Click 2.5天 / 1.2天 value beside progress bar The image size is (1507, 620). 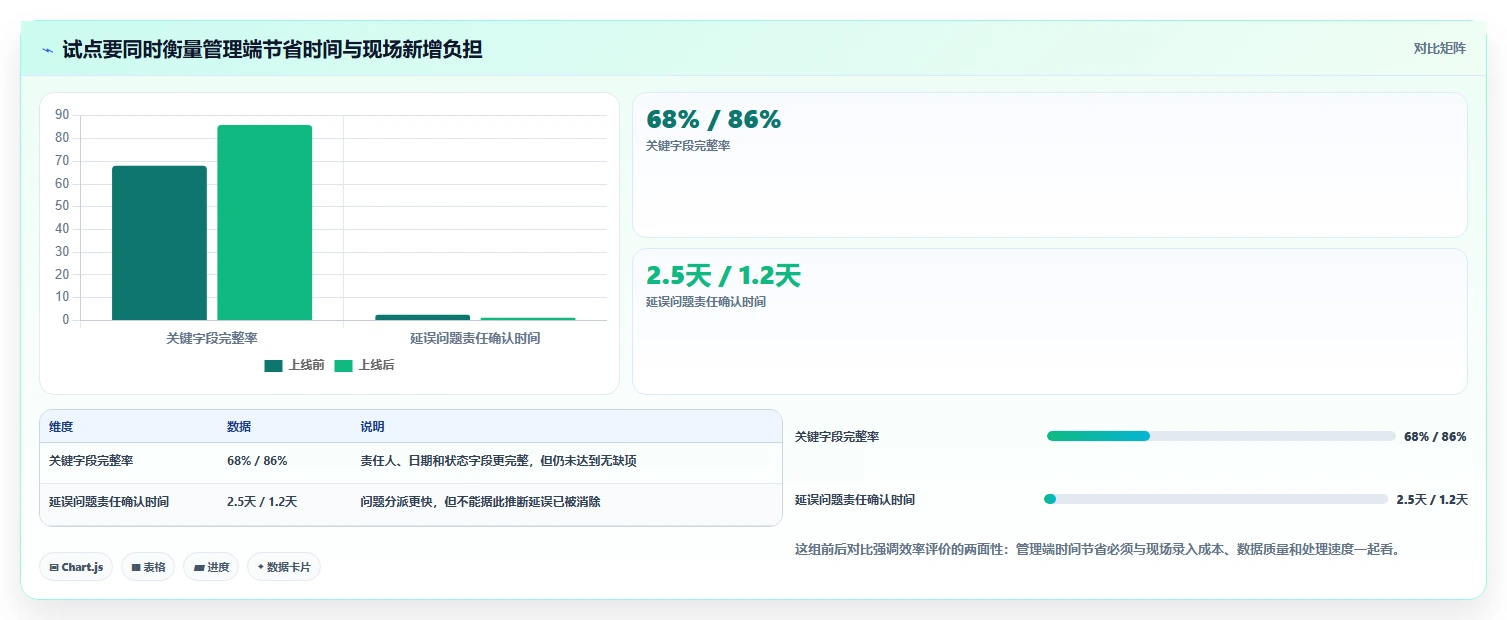[x=1432, y=500]
